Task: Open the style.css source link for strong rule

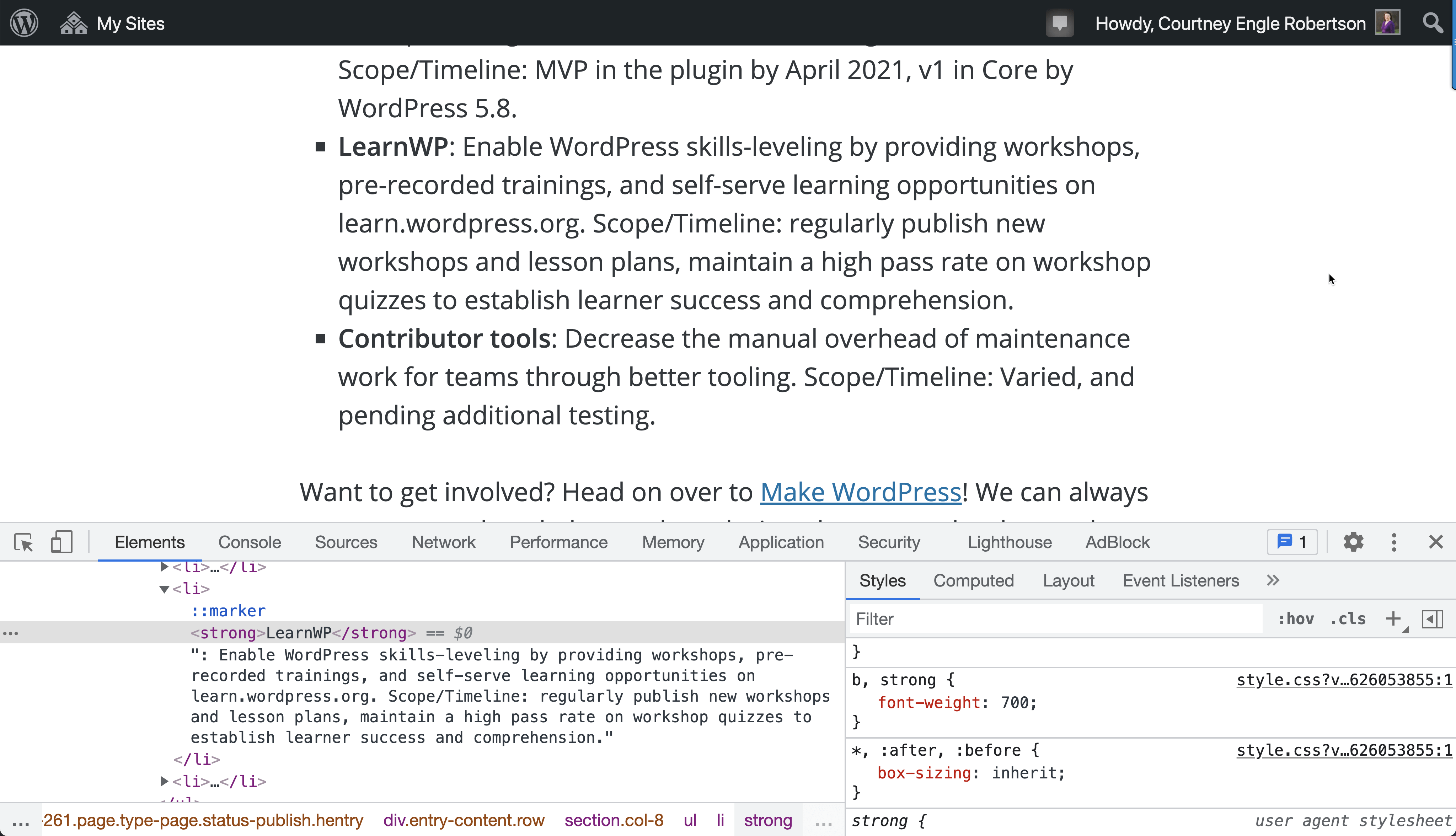Action: tap(1343, 680)
